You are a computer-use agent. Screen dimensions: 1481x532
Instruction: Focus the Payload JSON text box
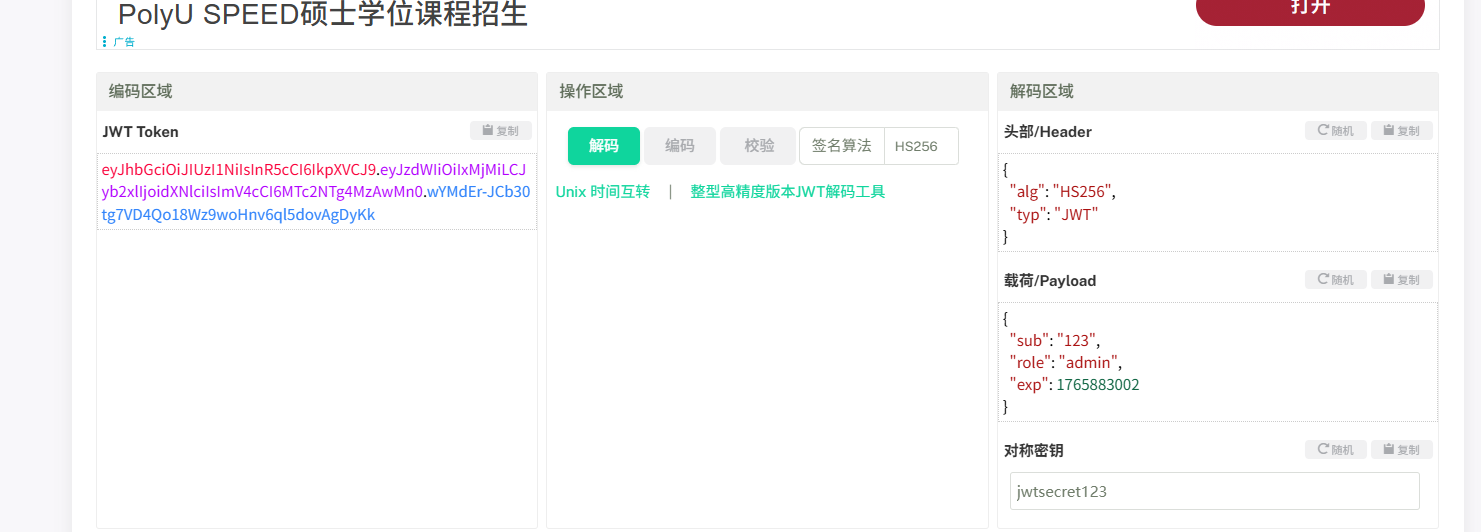[1217, 361]
